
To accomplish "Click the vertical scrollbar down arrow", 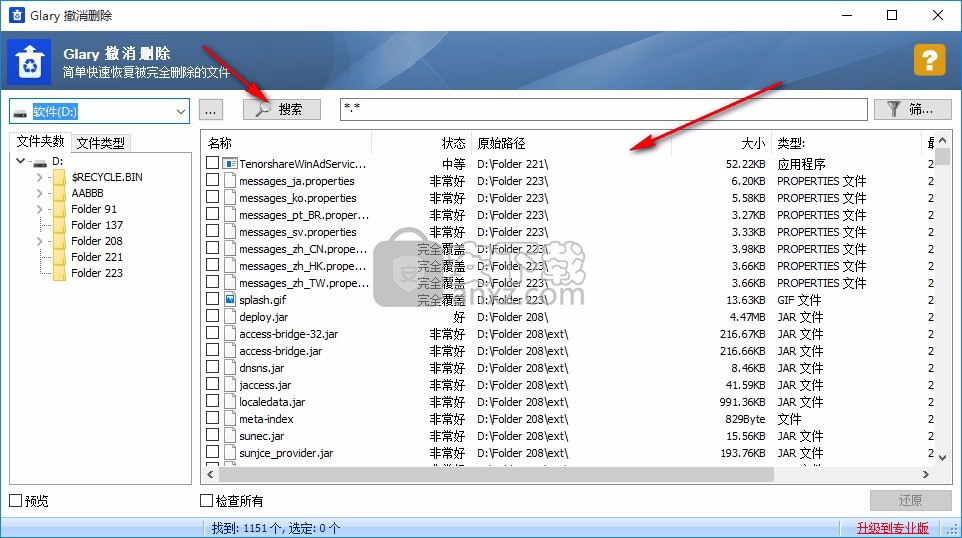I will 942,458.
